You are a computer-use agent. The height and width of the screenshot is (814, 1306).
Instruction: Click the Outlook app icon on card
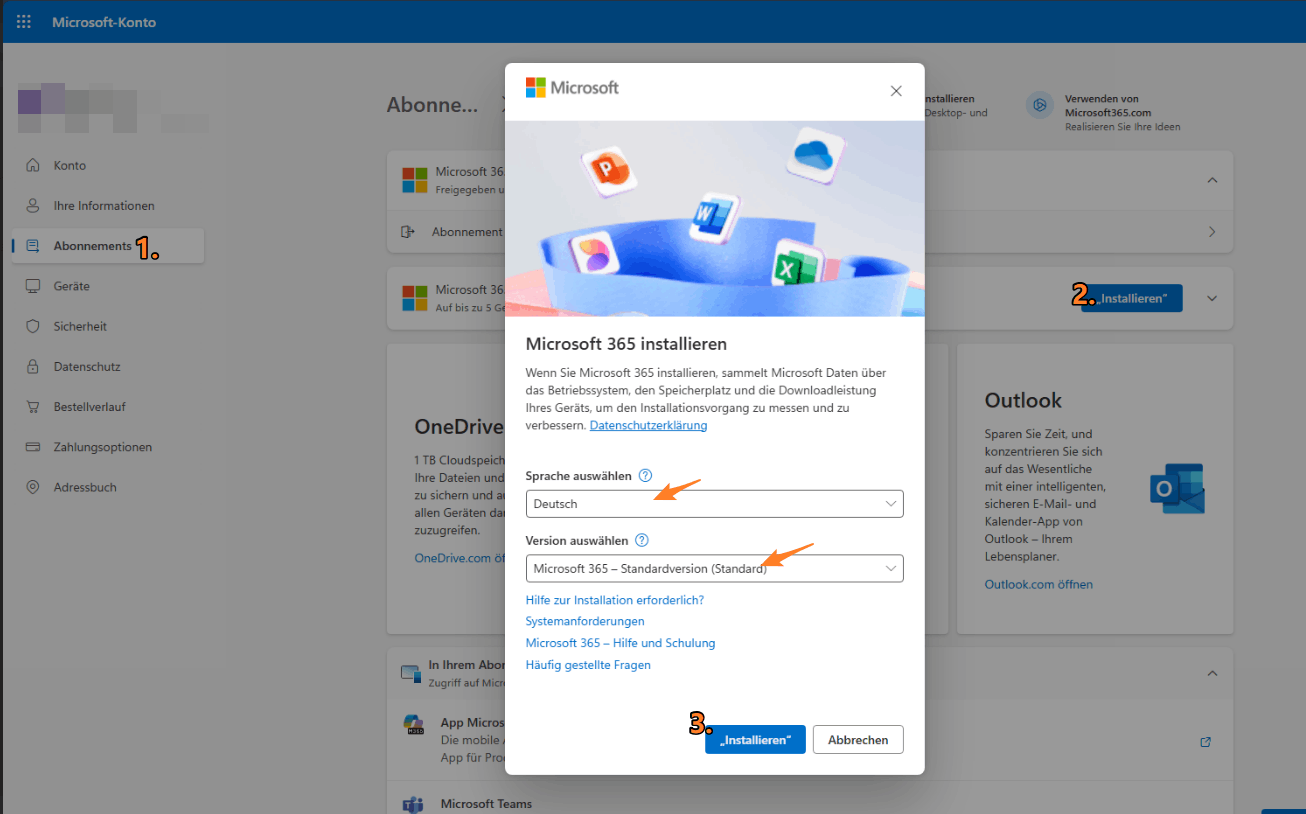point(1177,489)
